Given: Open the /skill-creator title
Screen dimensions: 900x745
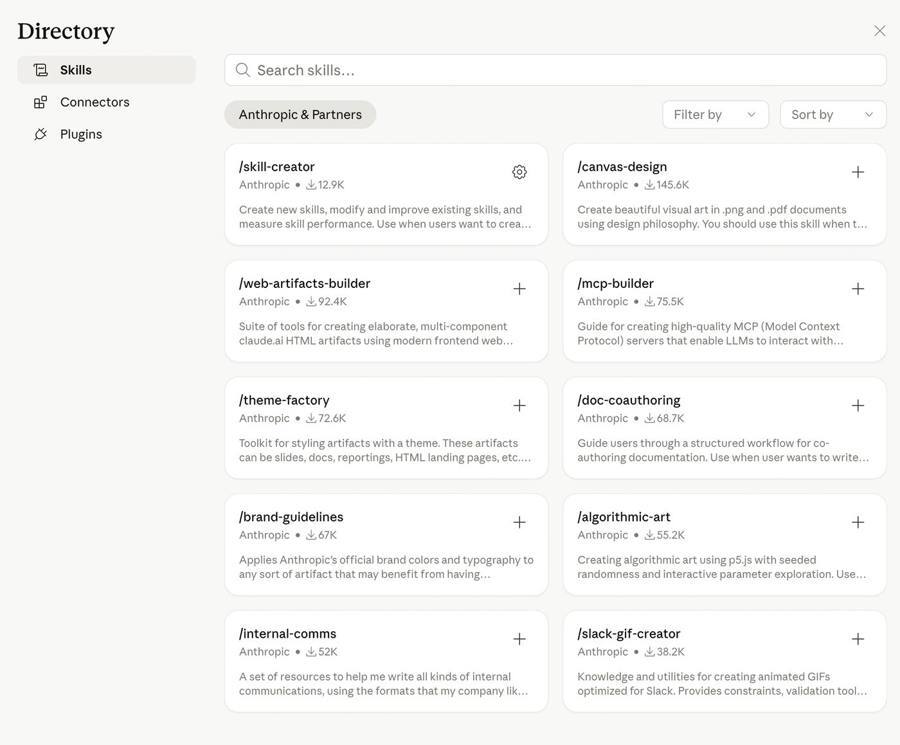Looking at the screenshot, I should coord(277,167).
